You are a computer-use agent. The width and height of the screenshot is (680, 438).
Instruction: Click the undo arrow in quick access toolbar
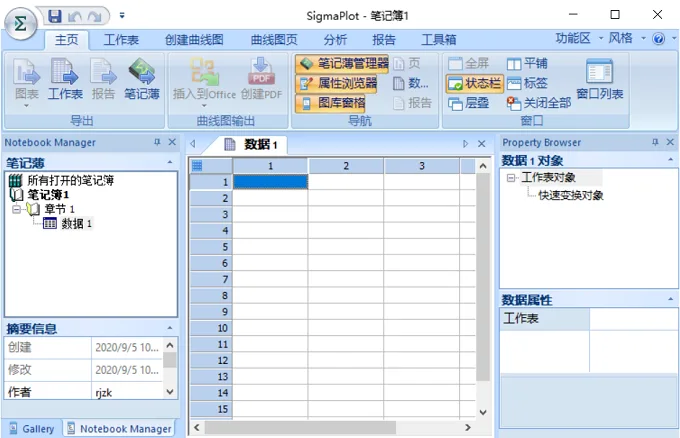click(75, 16)
